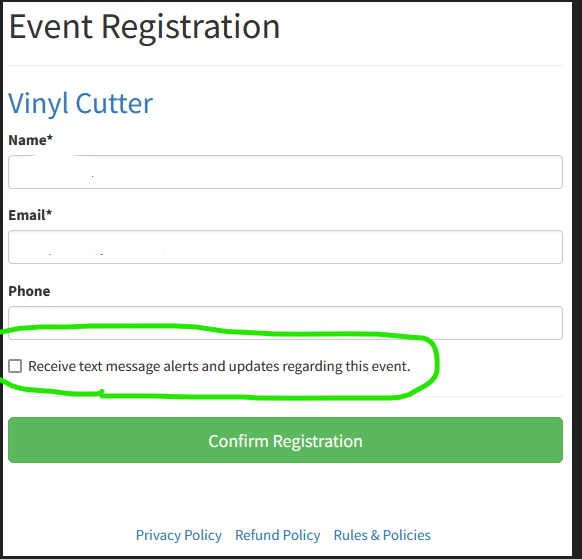Viewport: 582px width, 559px height.
Task: Click the 'Receive text message alerts' label text
Action: point(219,366)
